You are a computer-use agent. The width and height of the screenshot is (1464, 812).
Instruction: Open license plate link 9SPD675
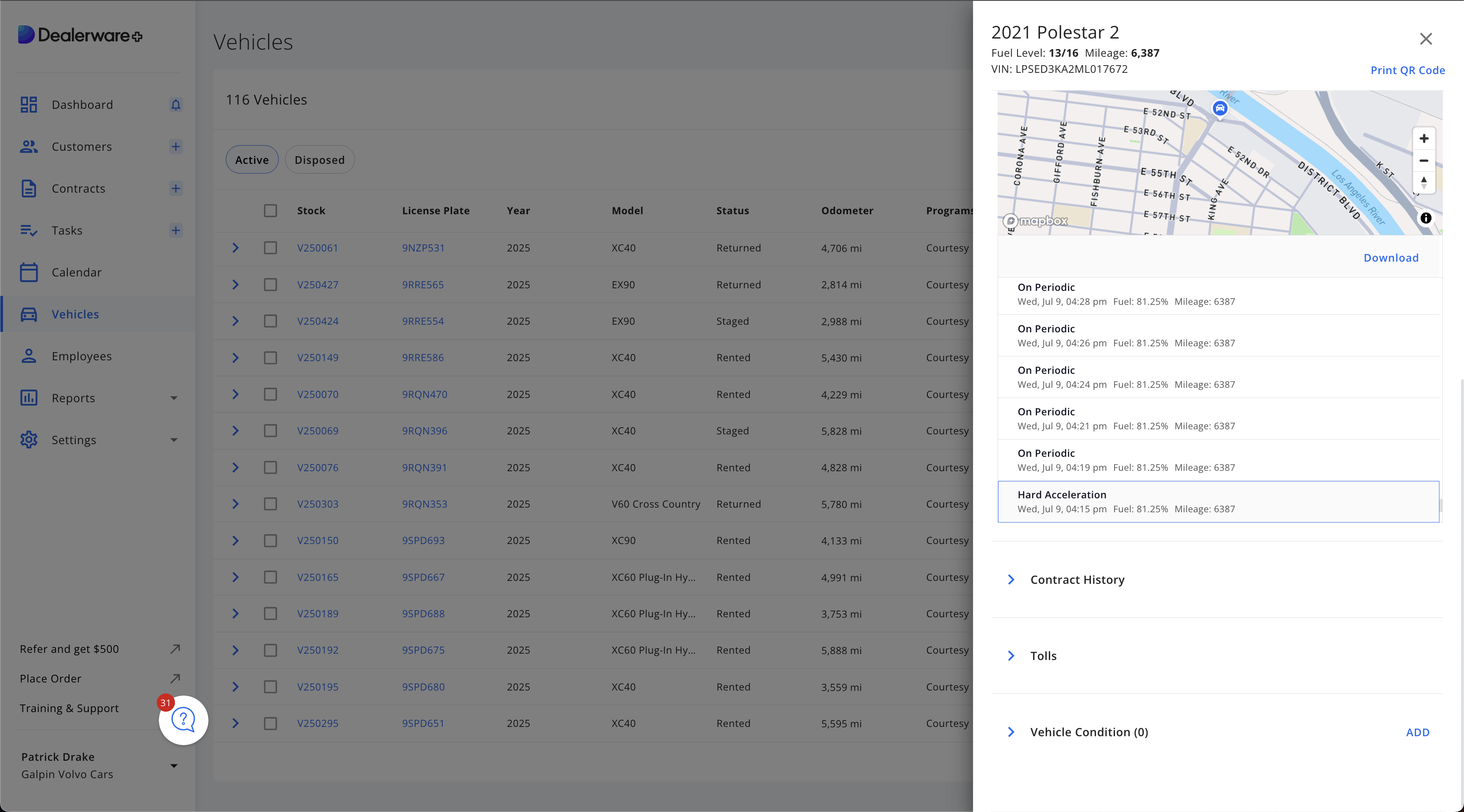[424, 650]
